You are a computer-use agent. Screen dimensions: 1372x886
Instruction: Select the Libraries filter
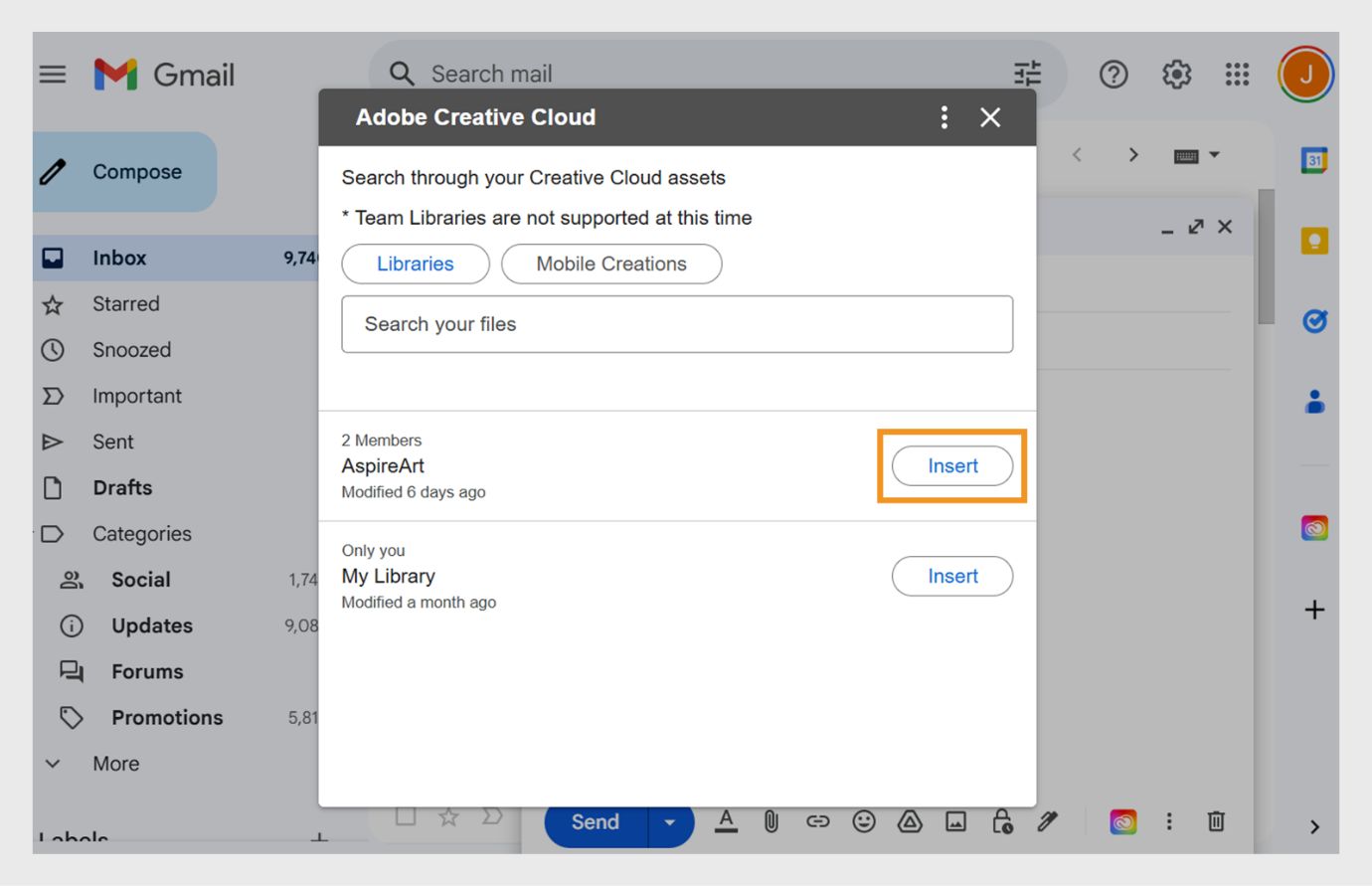(415, 264)
